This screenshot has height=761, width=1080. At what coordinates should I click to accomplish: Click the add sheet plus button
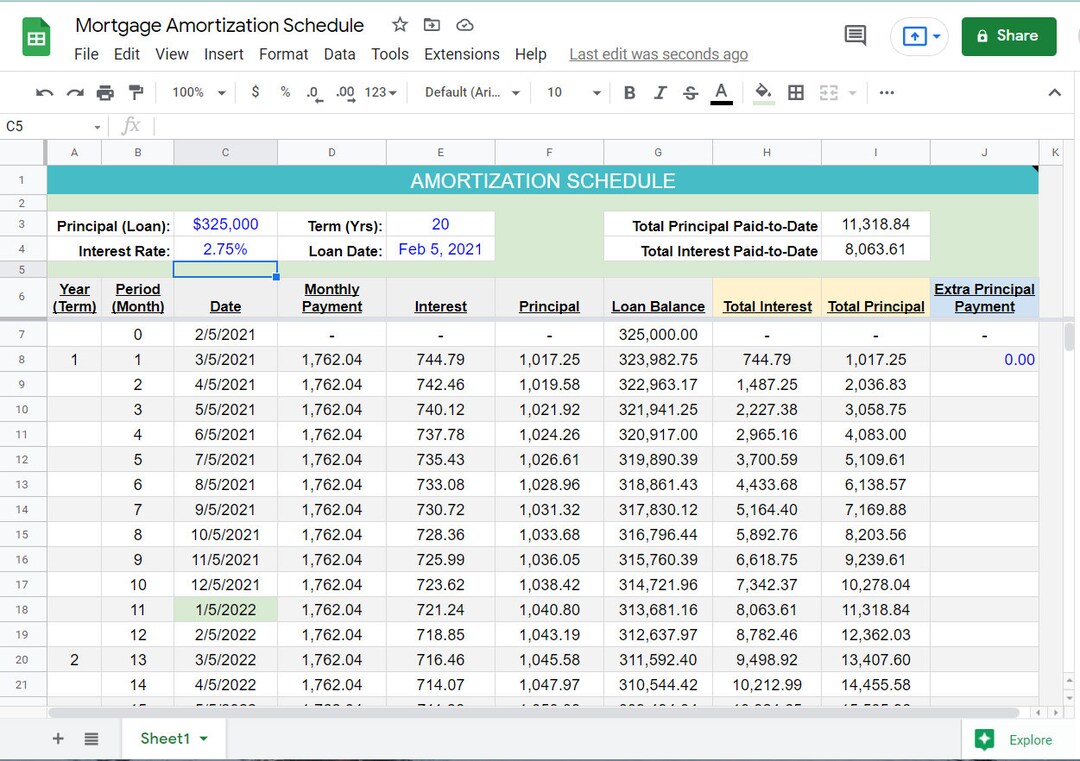(57, 739)
